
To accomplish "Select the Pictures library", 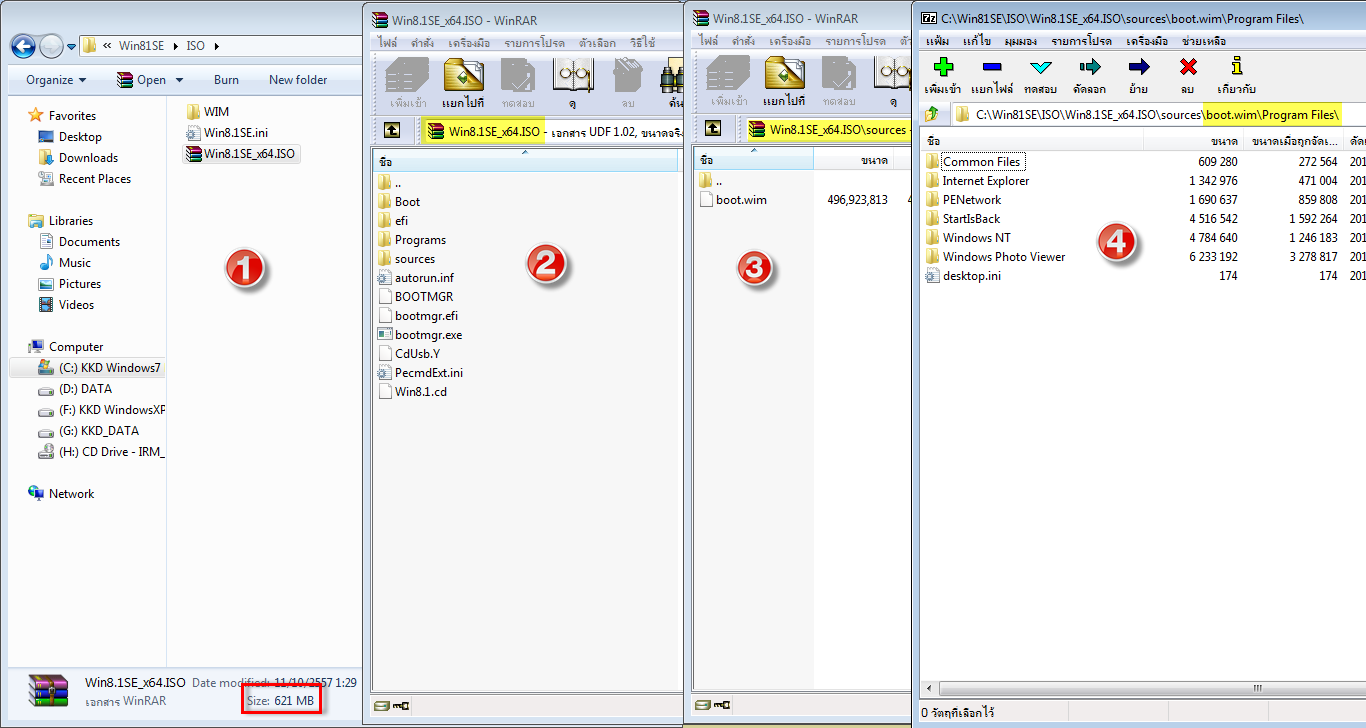I will point(80,283).
